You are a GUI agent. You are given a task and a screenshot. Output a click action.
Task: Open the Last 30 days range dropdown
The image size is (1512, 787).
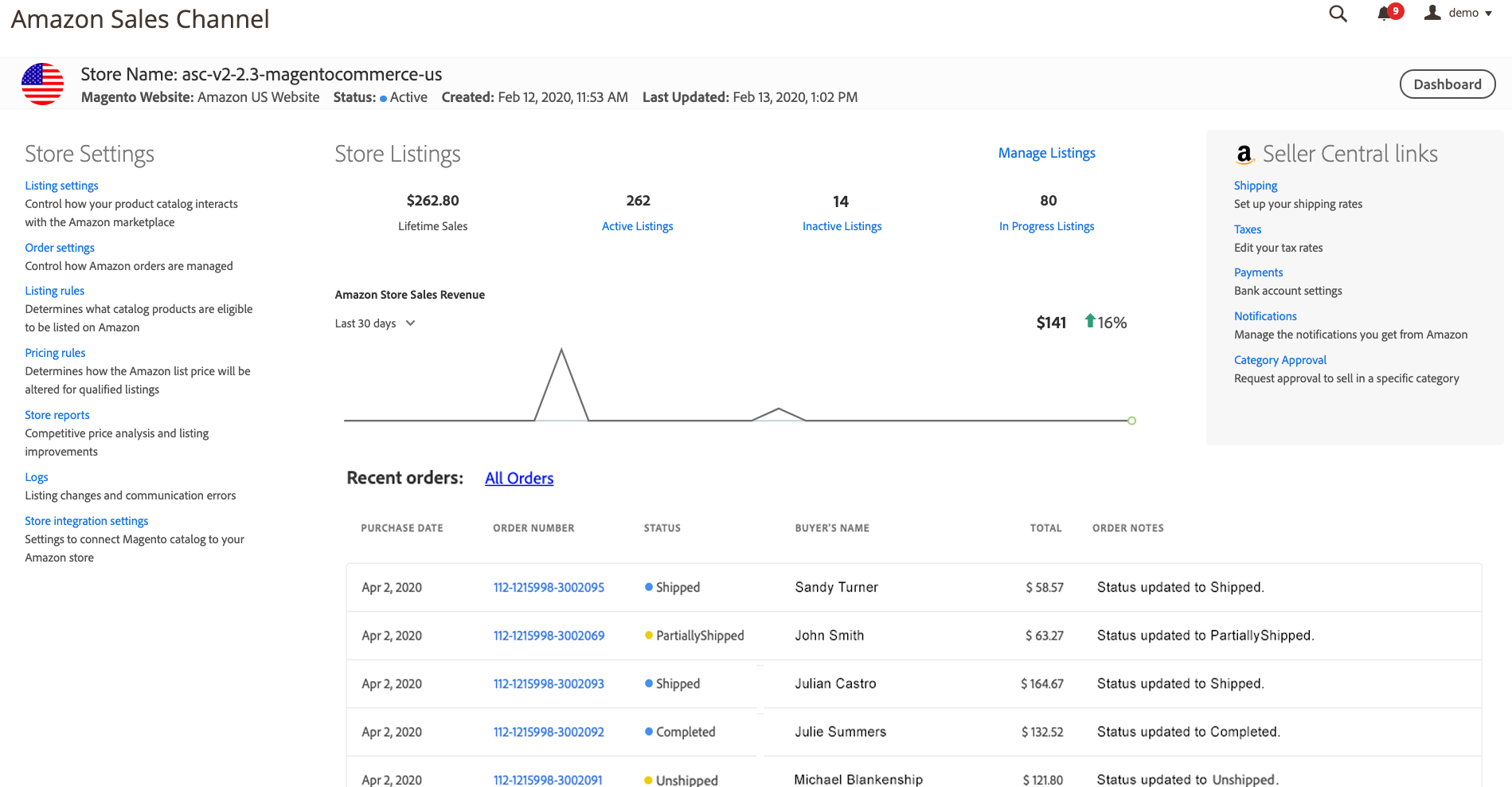375,323
